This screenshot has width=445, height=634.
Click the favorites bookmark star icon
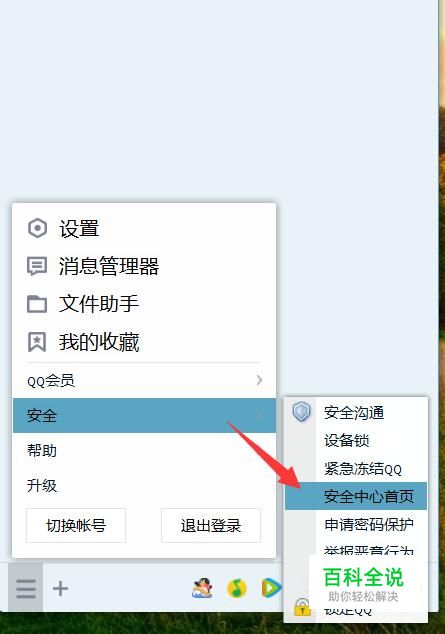tap(37, 342)
